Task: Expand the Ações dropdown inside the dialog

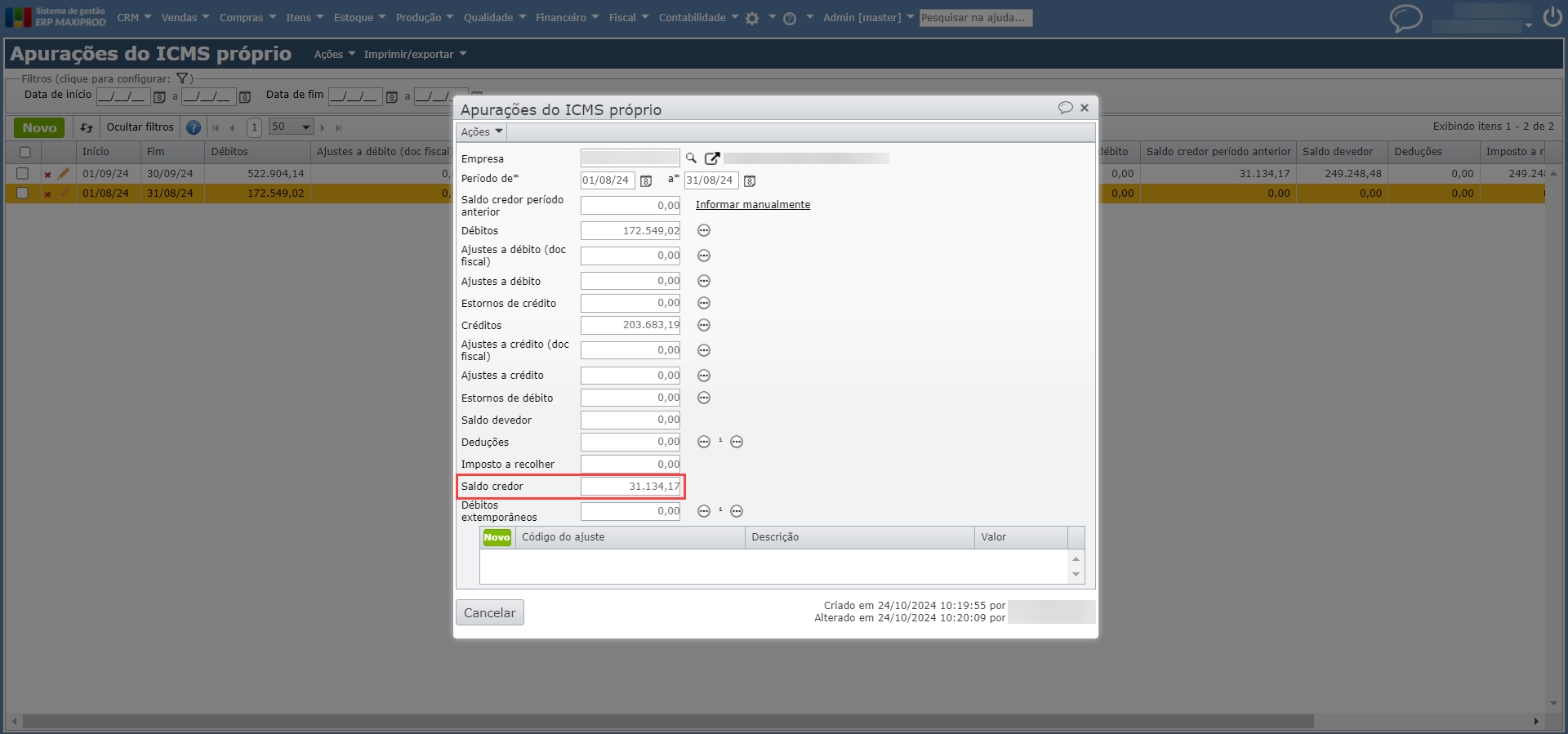Action: pyautogui.click(x=481, y=131)
